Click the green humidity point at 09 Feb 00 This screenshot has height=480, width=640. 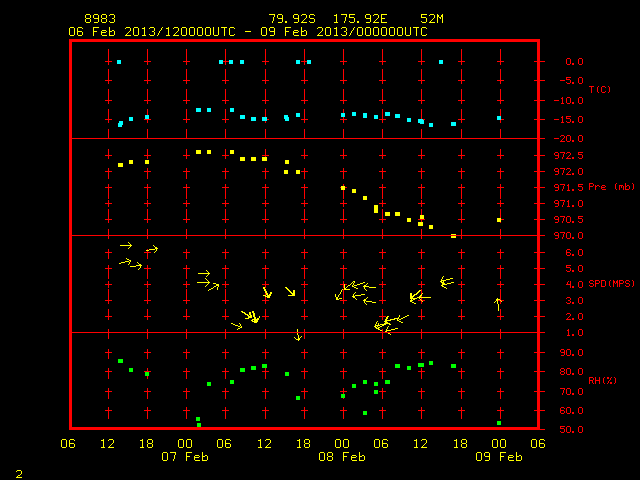pos(499,423)
